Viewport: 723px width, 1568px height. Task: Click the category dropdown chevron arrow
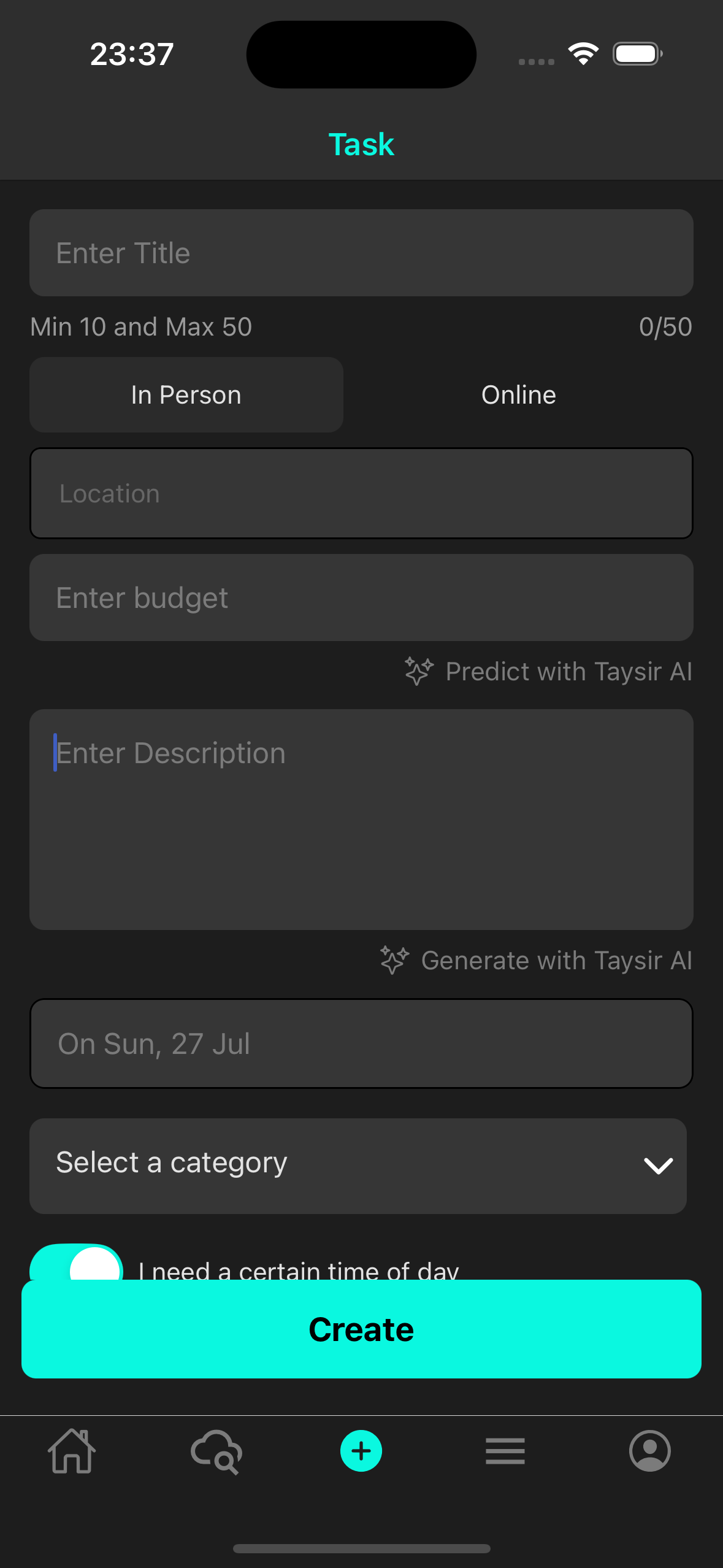point(659,1166)
